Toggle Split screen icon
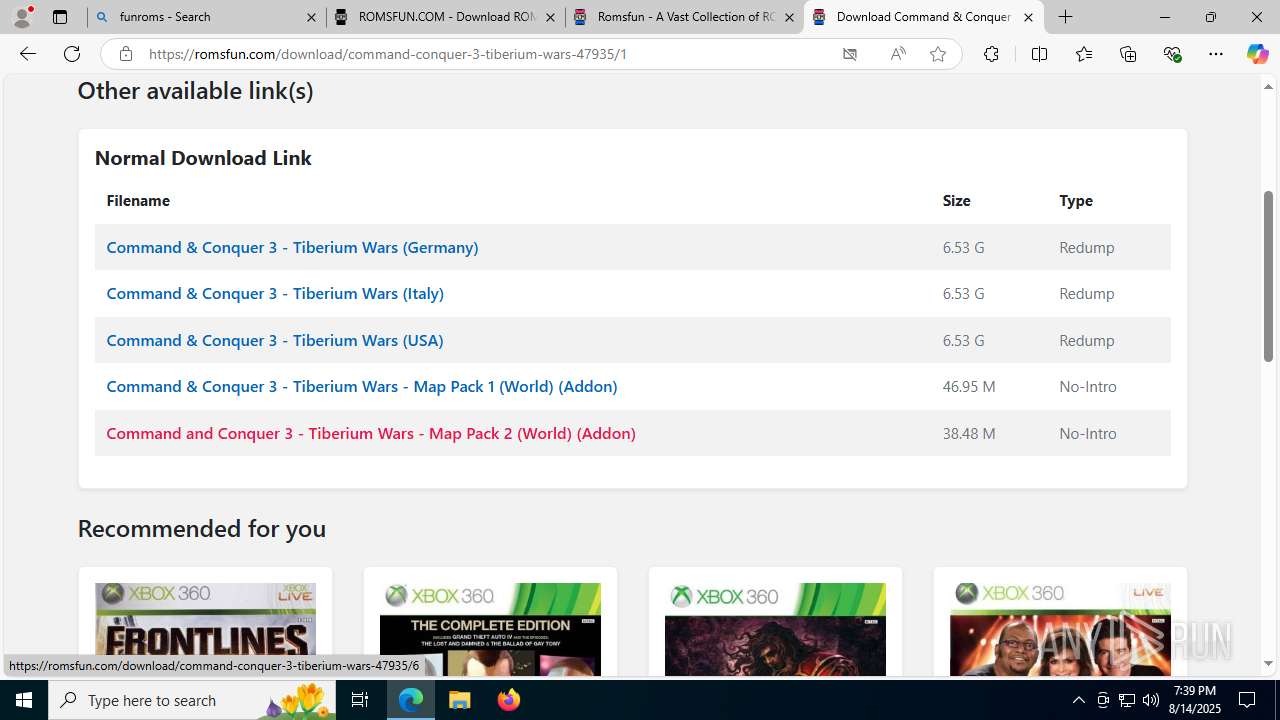This screenshot has height=720, width=1280. [1039, 54]
